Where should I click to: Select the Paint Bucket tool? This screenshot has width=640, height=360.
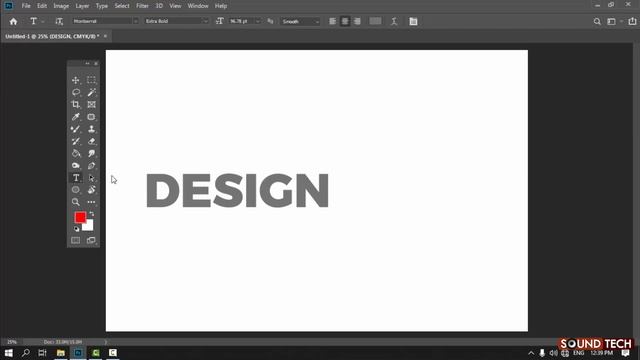point(76,153)
